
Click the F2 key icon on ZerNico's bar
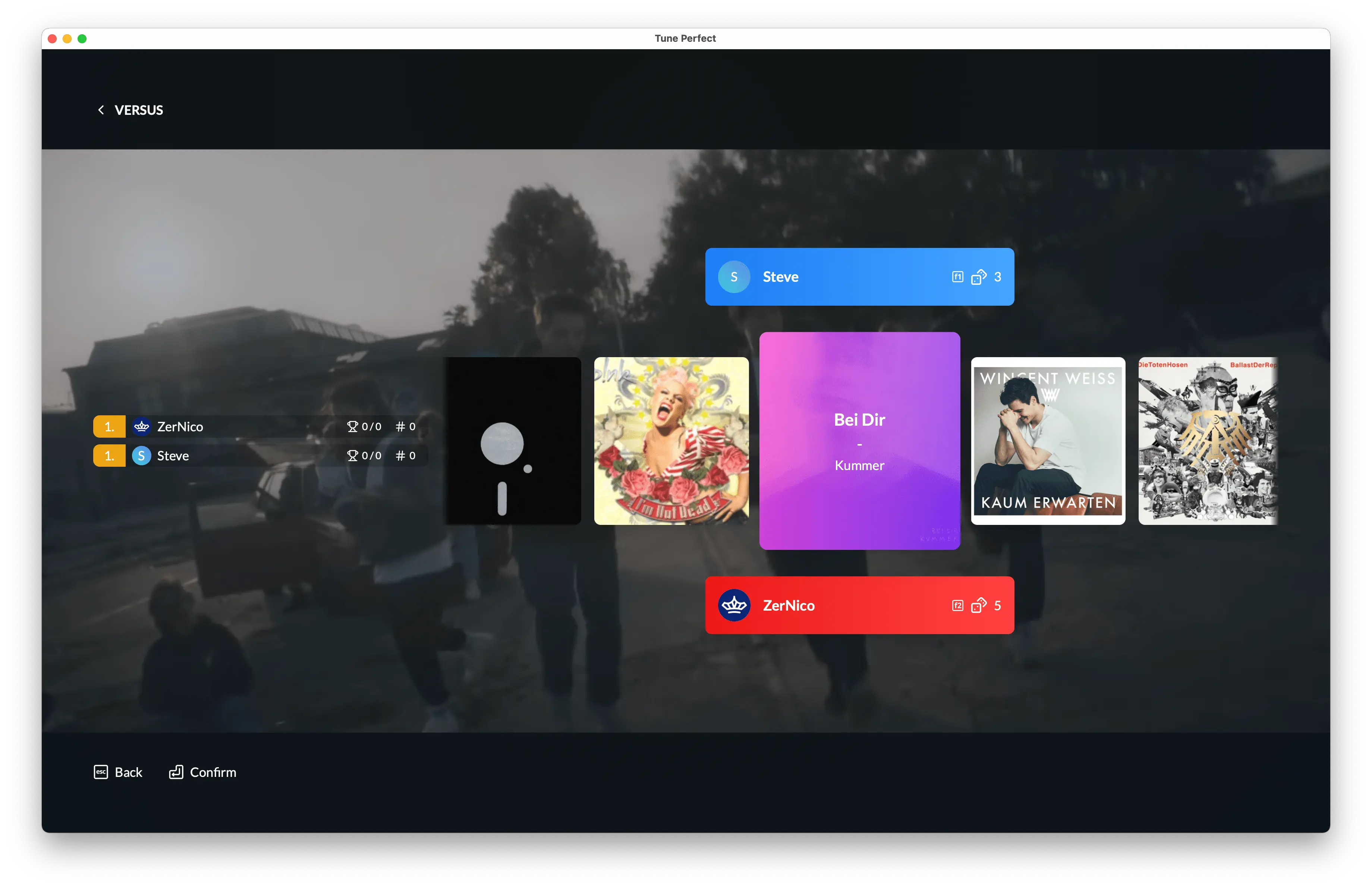[x=957, y=605]
